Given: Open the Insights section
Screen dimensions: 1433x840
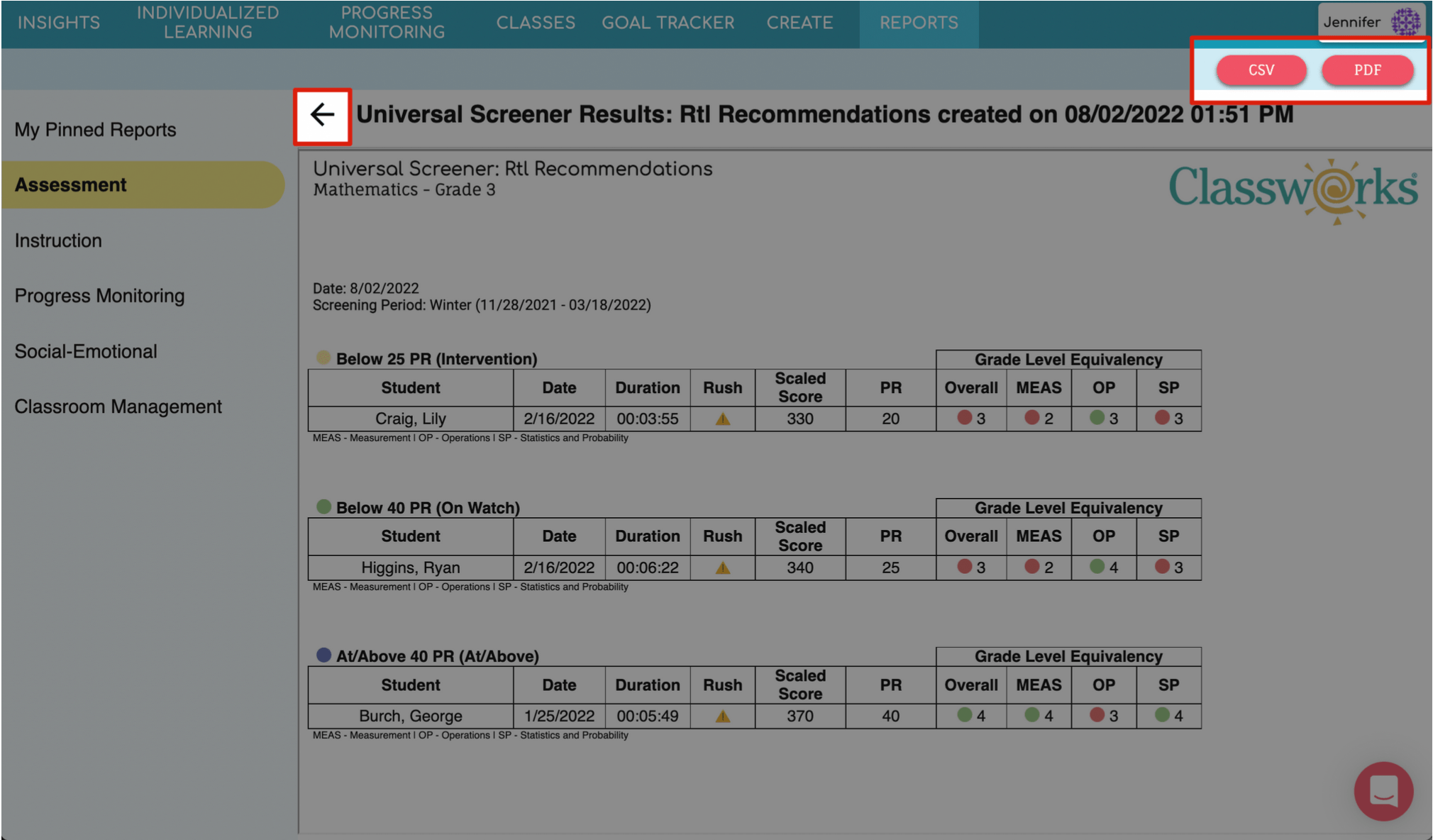Looking at the screenshot, I should pyautogui.click(x=59, y=22).
